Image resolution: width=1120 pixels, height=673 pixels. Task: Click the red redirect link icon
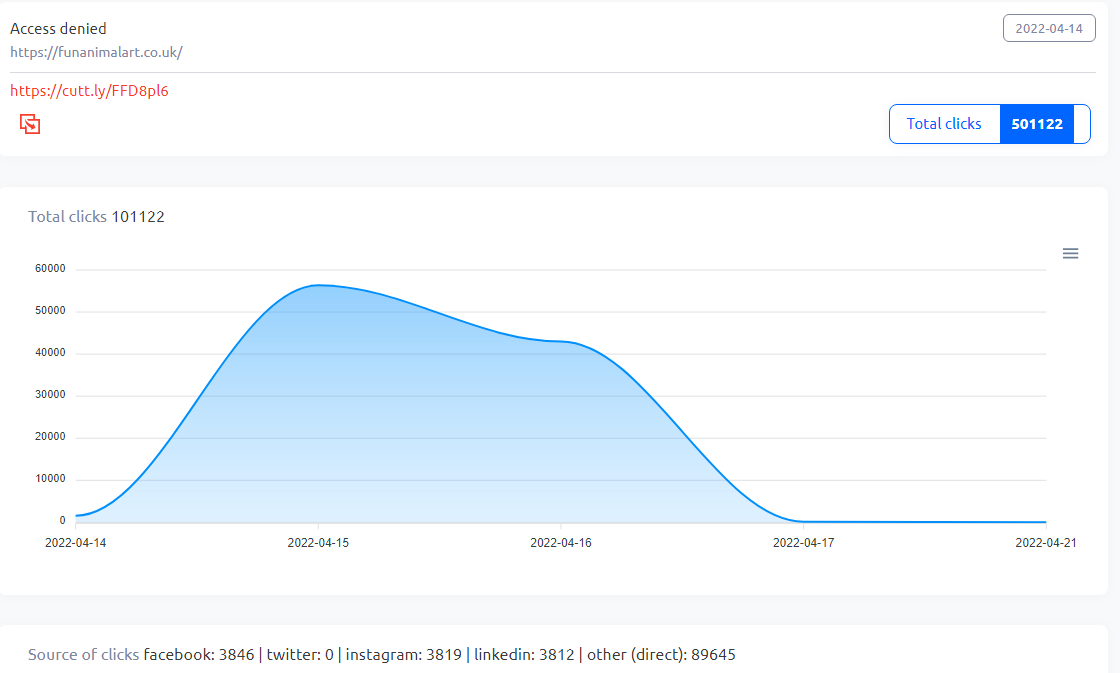29,123
